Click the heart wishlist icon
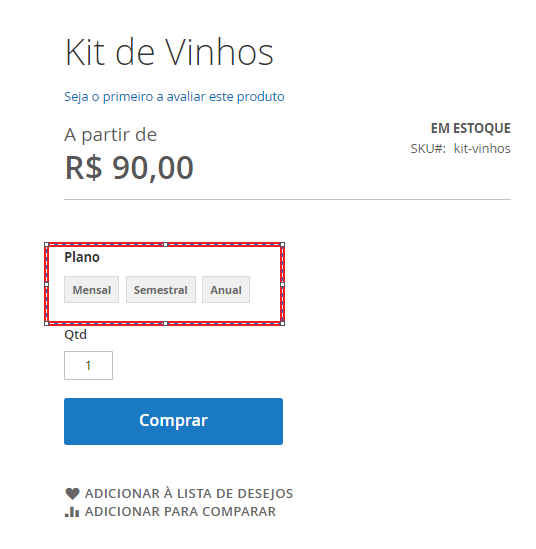Image resolution: width=536 pixels, height=549 pixels. (72, 494)
